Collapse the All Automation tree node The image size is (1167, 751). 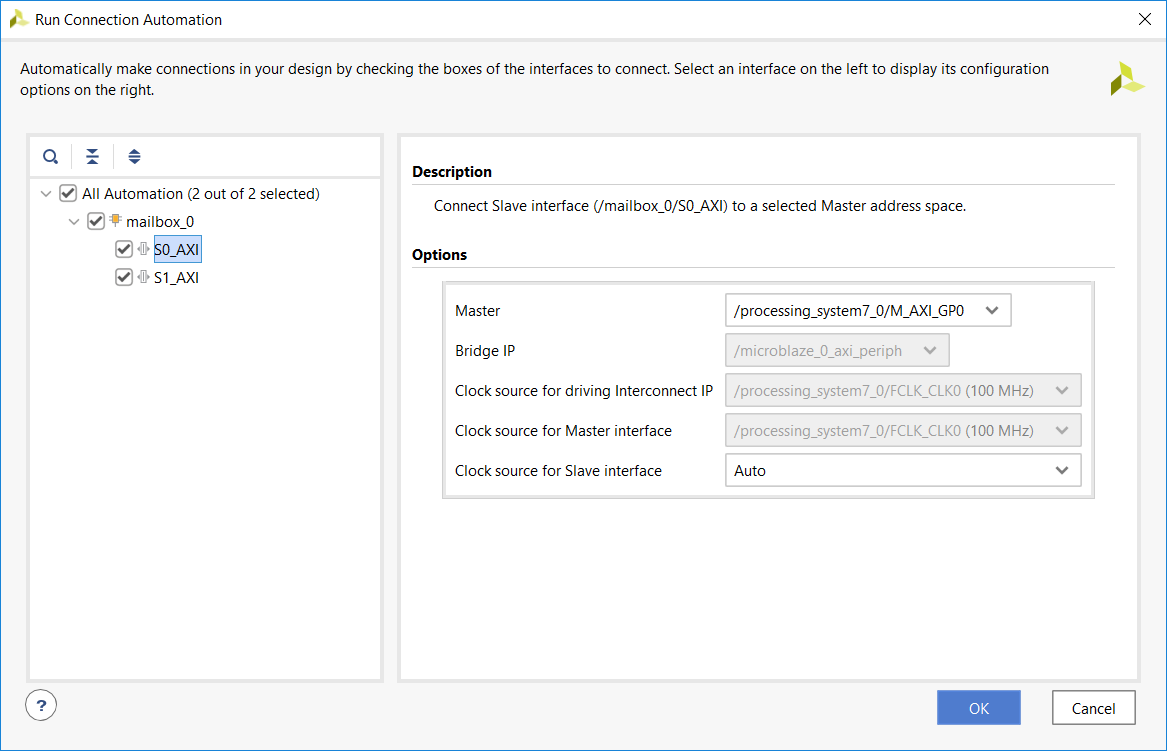[46, 194]
